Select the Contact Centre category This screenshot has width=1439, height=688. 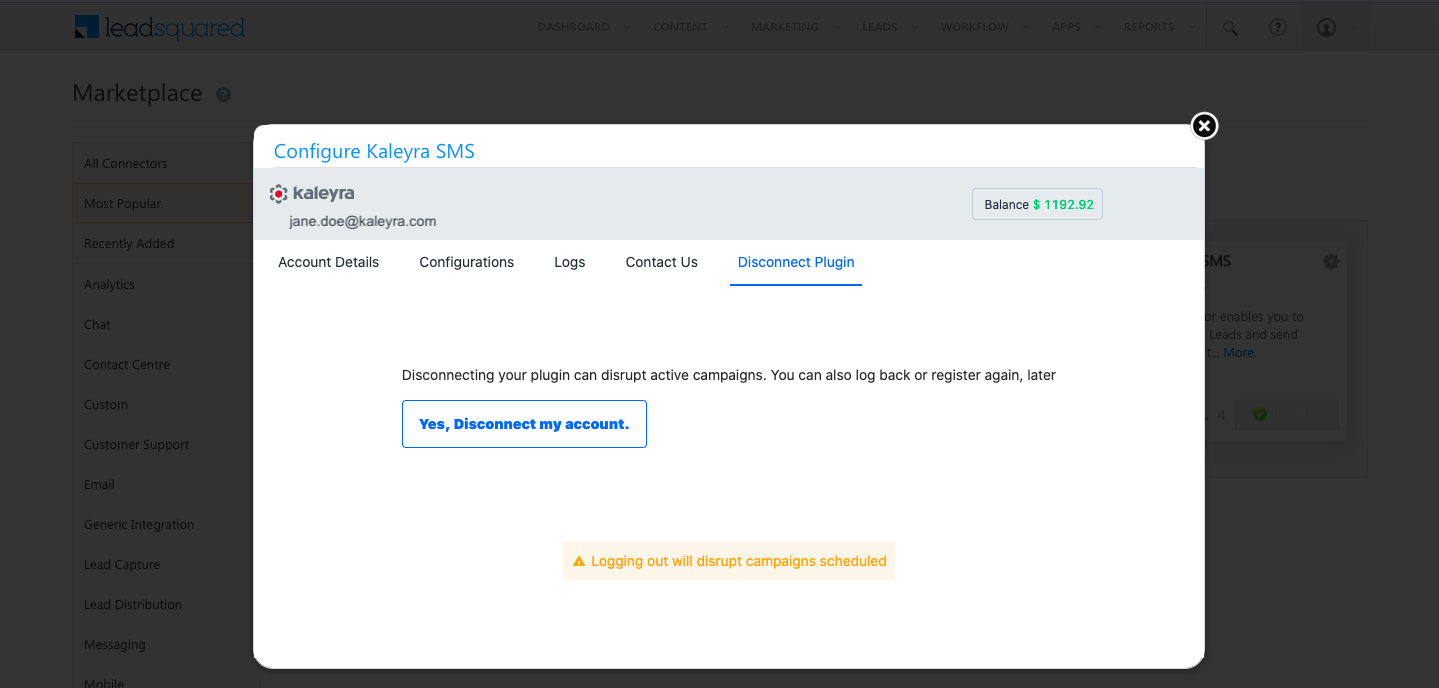coord(163,364)
